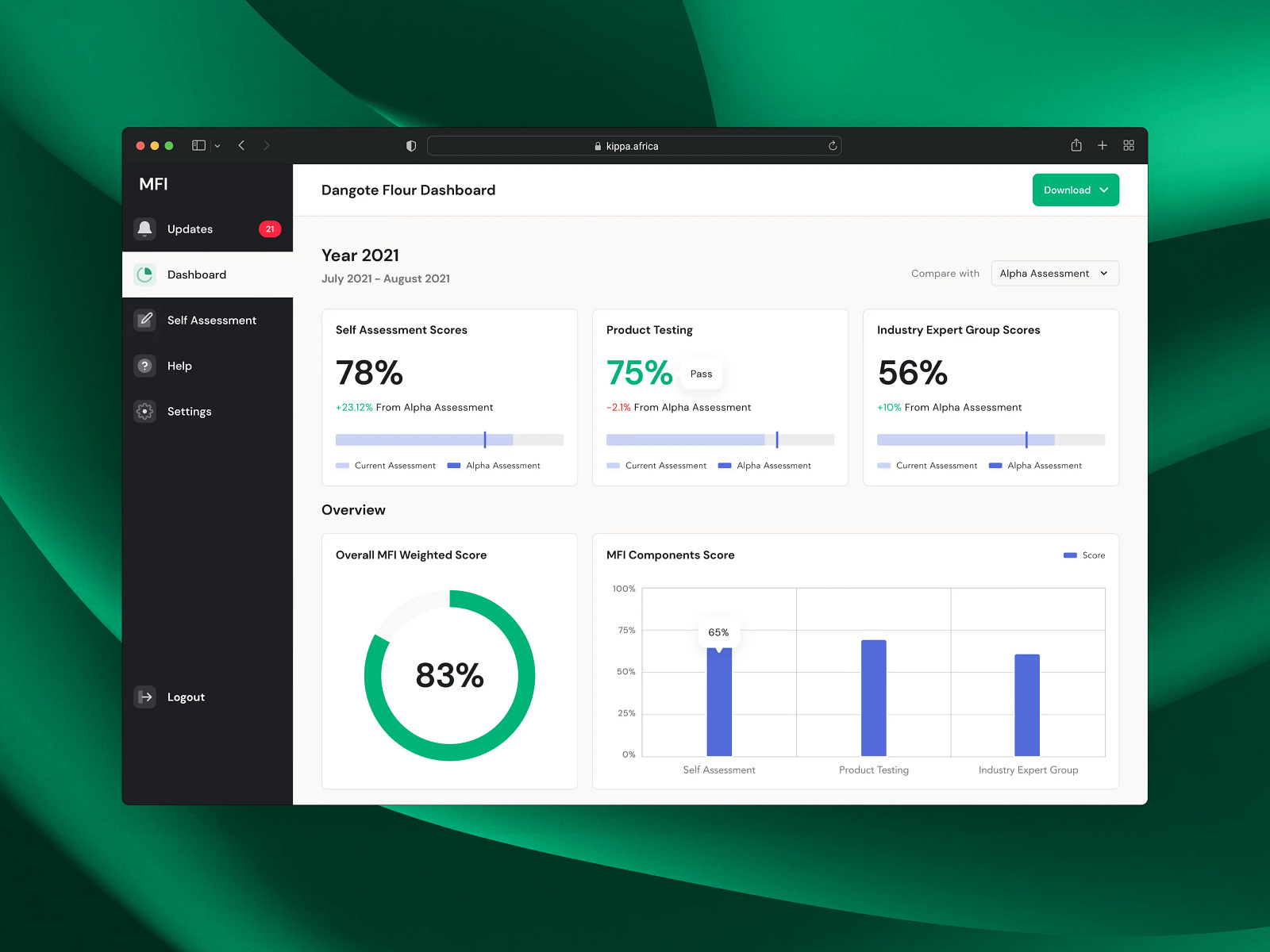The width and height of the screenshot is (1270, 952).
Task: Click the Product Testing progress bar
Action: pos(720,440)
